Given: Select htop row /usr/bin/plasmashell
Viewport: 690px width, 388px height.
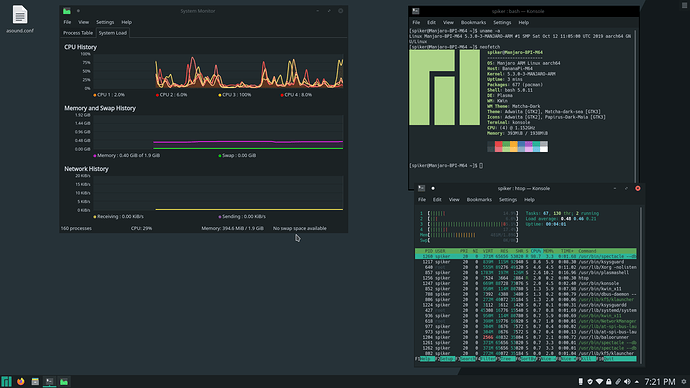Looking at the screenshot, I should tap(526, 273).
